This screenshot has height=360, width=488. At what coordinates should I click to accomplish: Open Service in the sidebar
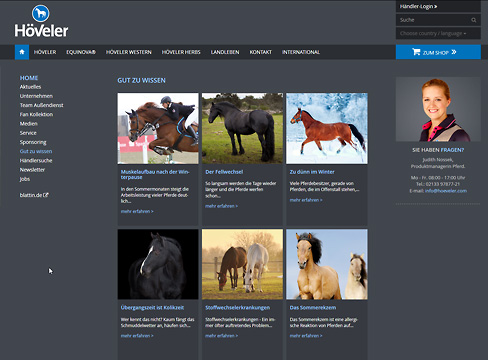click(28, 133)
